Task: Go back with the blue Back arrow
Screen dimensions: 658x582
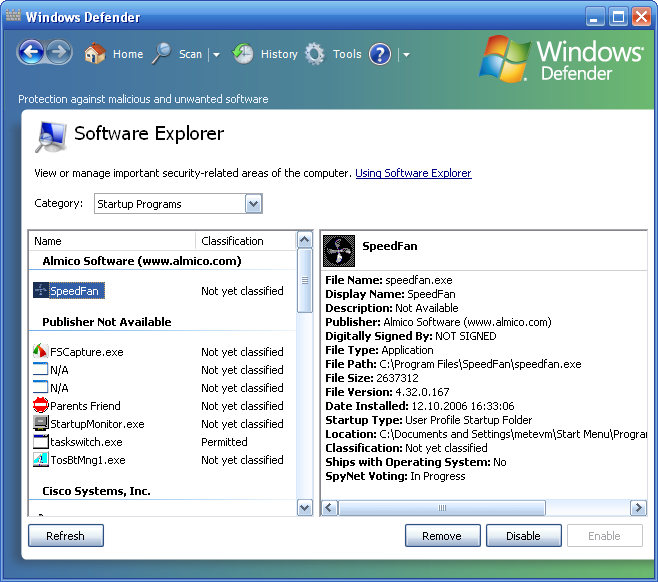Action: [x=31, y=53]
